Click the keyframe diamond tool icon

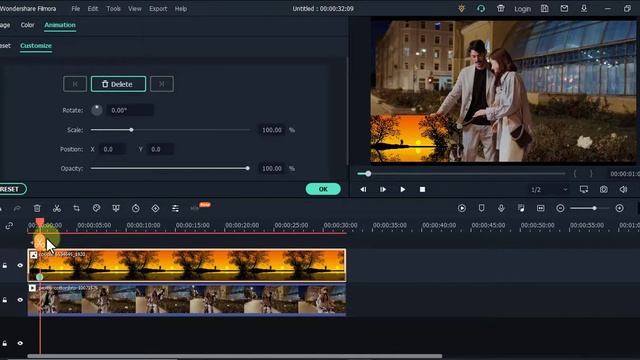(x=156, y=208)
